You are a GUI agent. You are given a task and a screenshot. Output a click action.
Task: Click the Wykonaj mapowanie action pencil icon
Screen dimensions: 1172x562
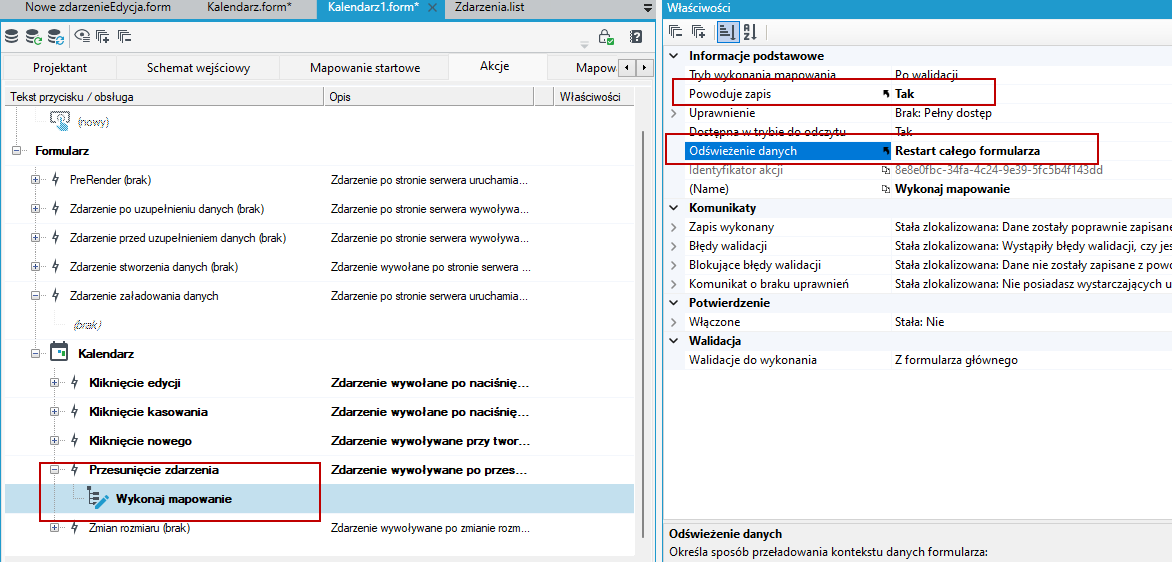tap(99, 498)
